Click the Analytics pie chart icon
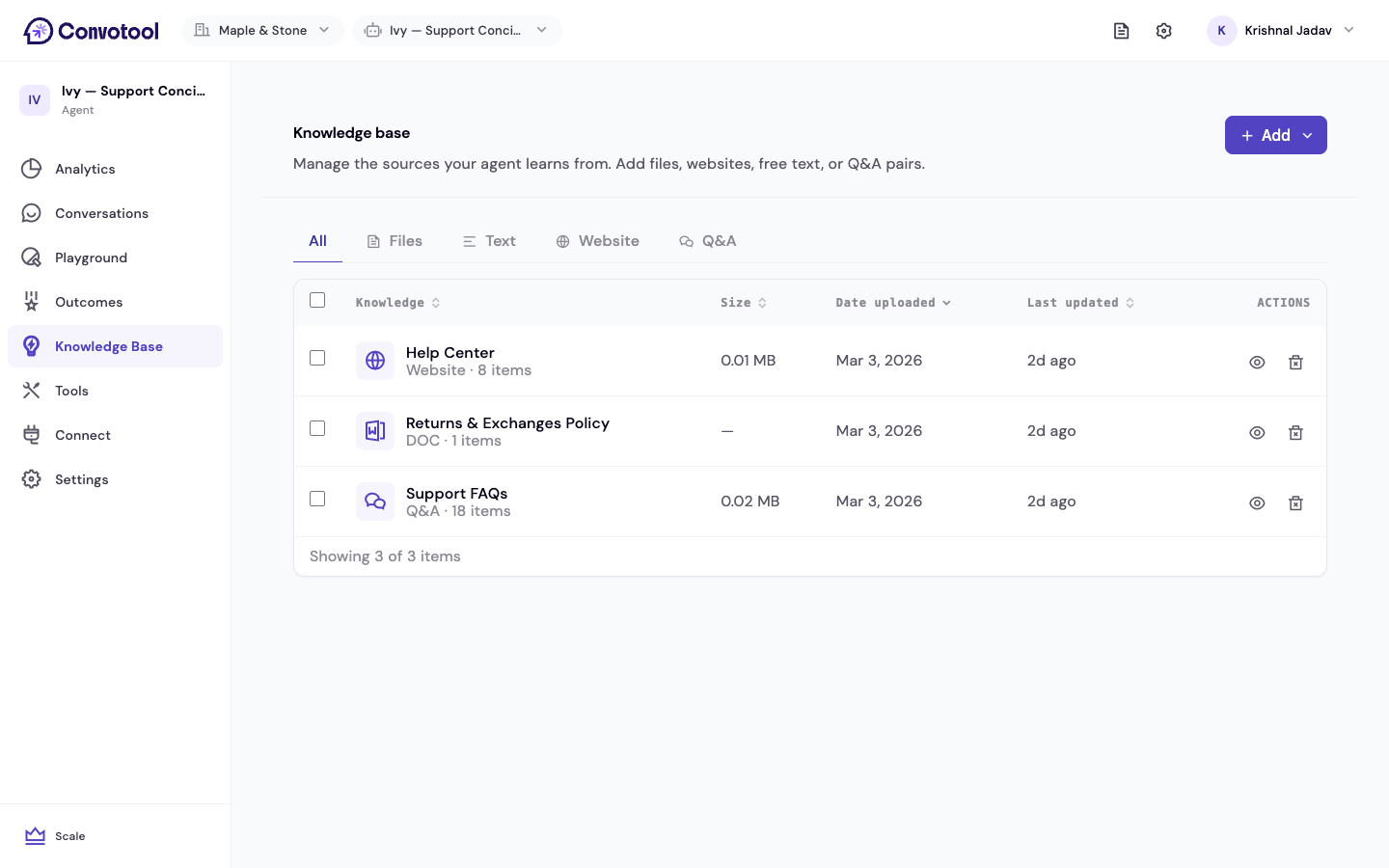Image resolution: width=1389 pixels, height=868 pixels. point(32,169)
